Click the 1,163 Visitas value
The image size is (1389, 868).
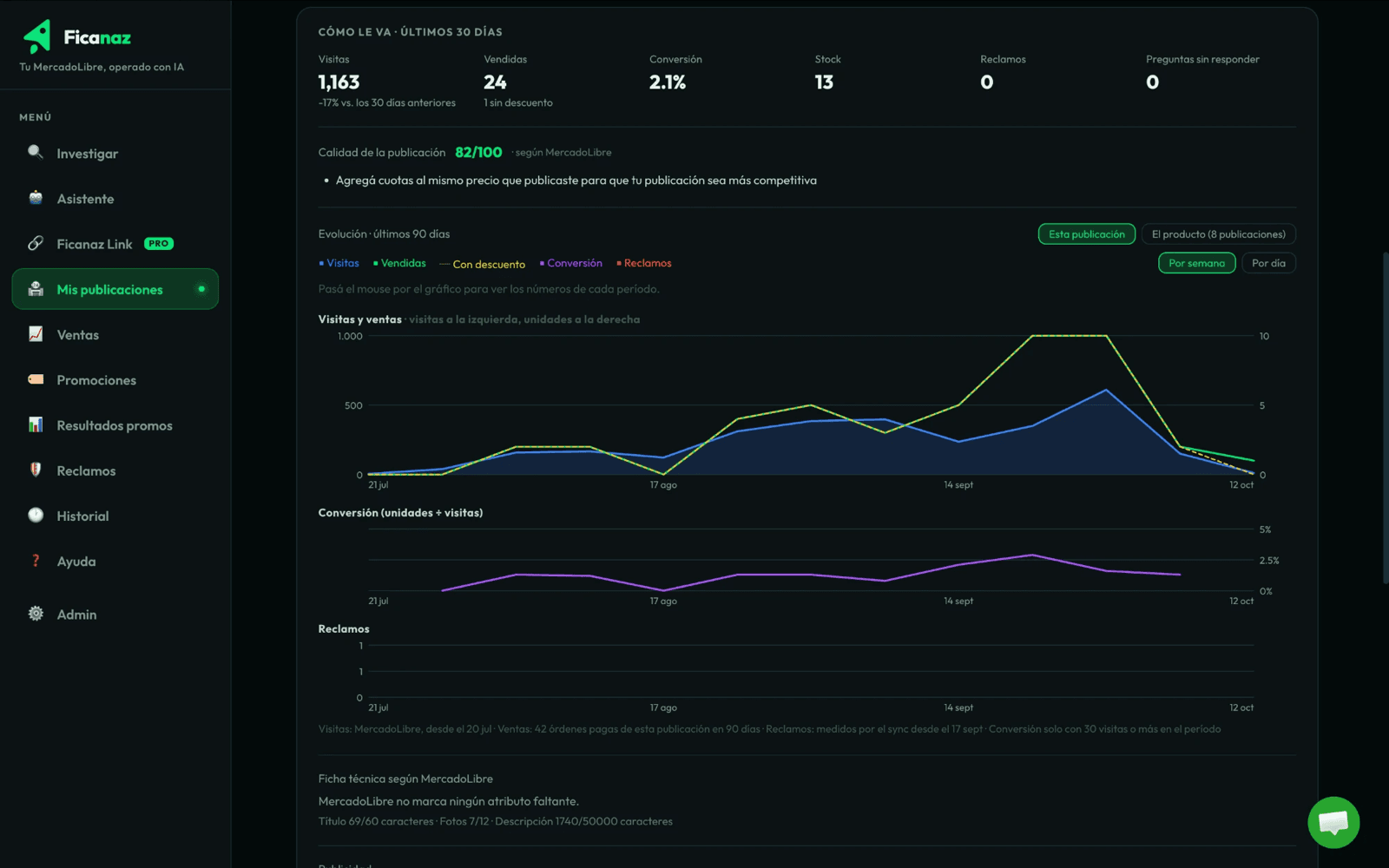(x=339, y=82)
